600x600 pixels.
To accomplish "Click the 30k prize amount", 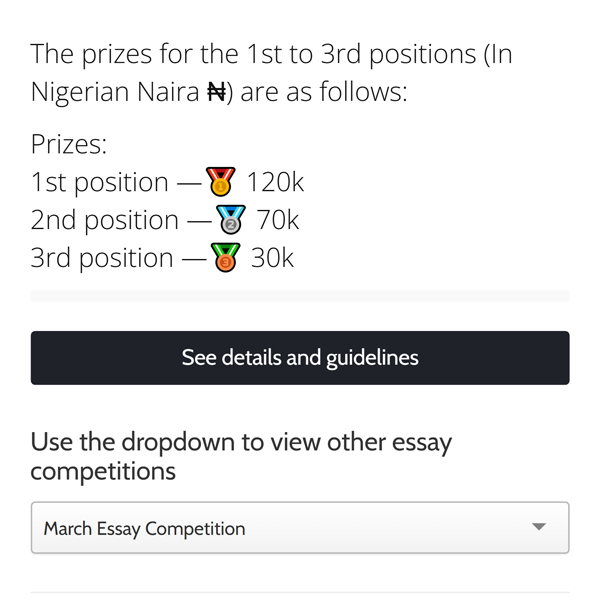I will 272,258.
